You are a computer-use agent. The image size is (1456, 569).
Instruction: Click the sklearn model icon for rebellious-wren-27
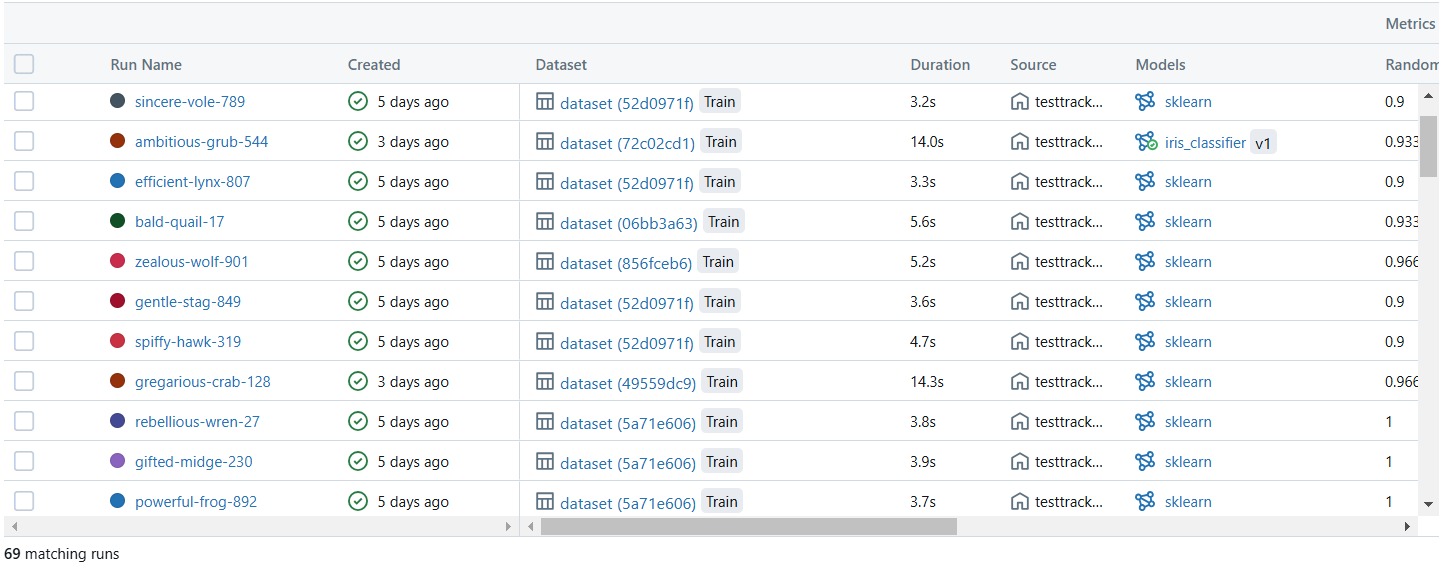pos(1145,422)
